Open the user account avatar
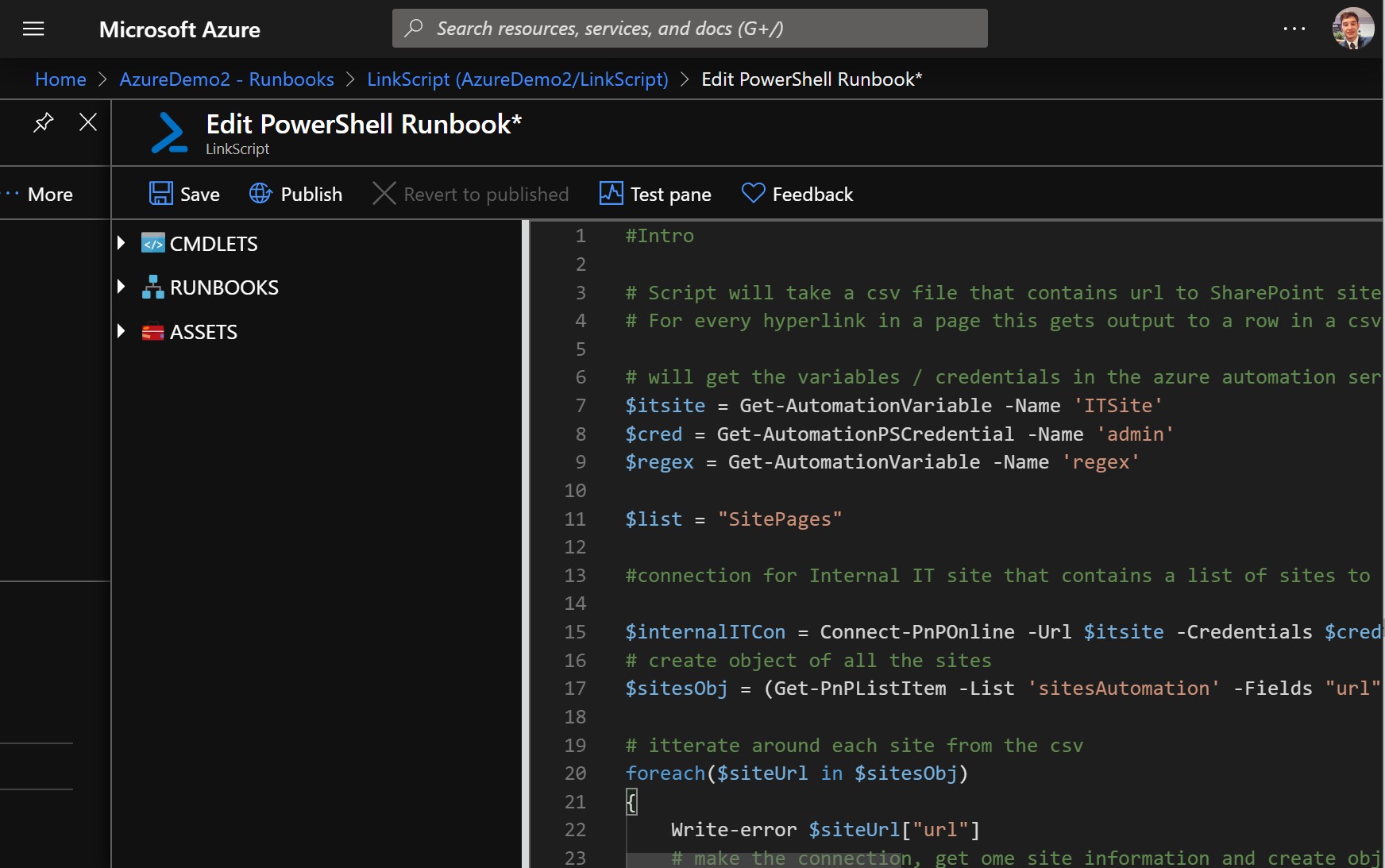This screenshot has height=868, width=1385. coord(1352,29)
